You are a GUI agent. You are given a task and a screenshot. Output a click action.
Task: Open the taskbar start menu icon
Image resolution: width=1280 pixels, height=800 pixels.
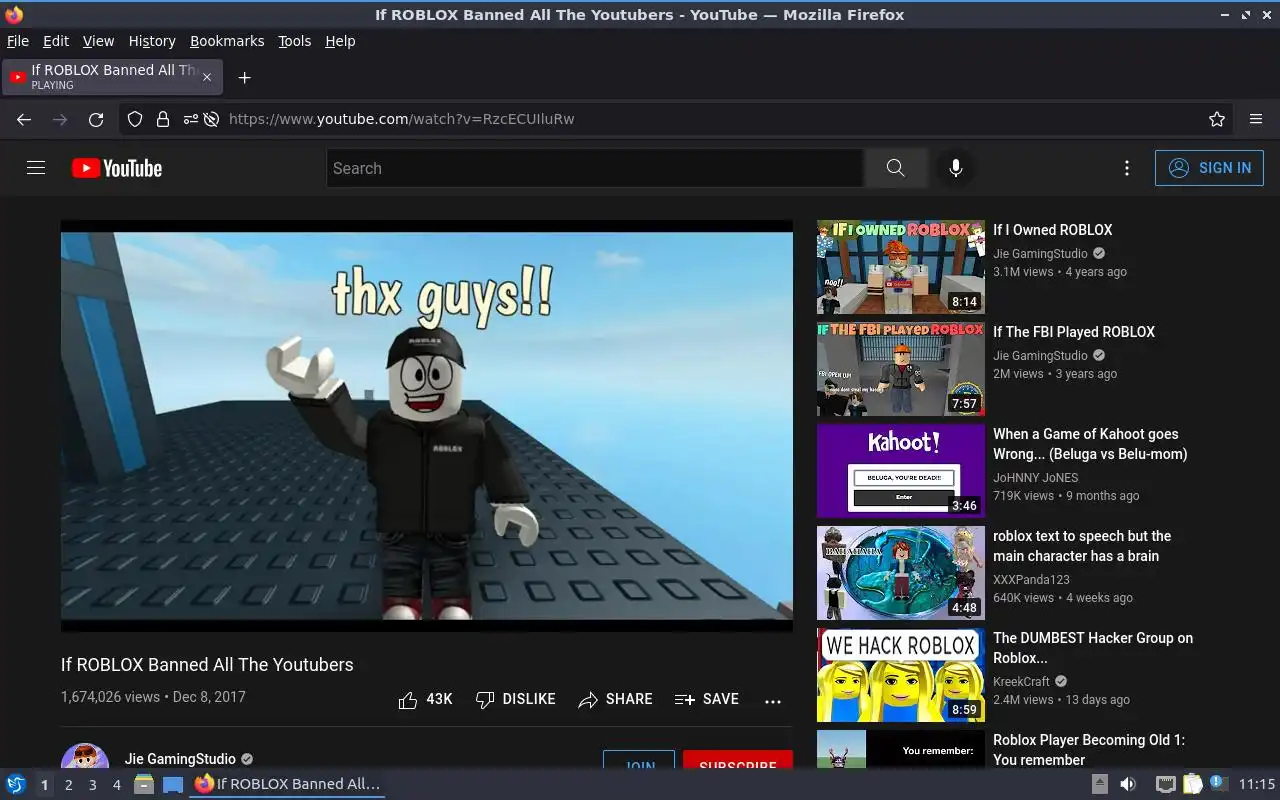click(x=15, y=784)
